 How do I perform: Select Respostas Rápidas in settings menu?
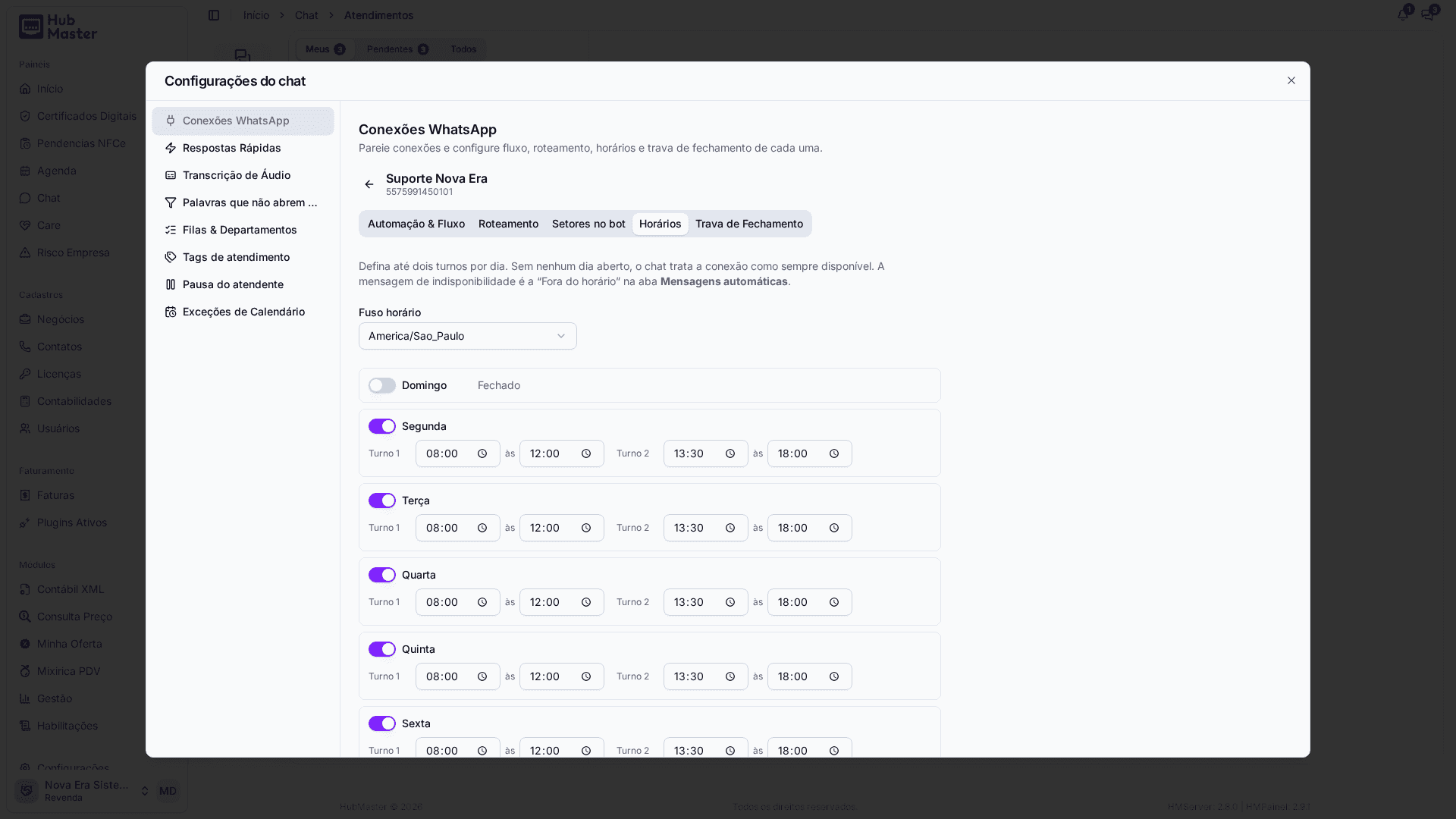(x=243, y=148)
